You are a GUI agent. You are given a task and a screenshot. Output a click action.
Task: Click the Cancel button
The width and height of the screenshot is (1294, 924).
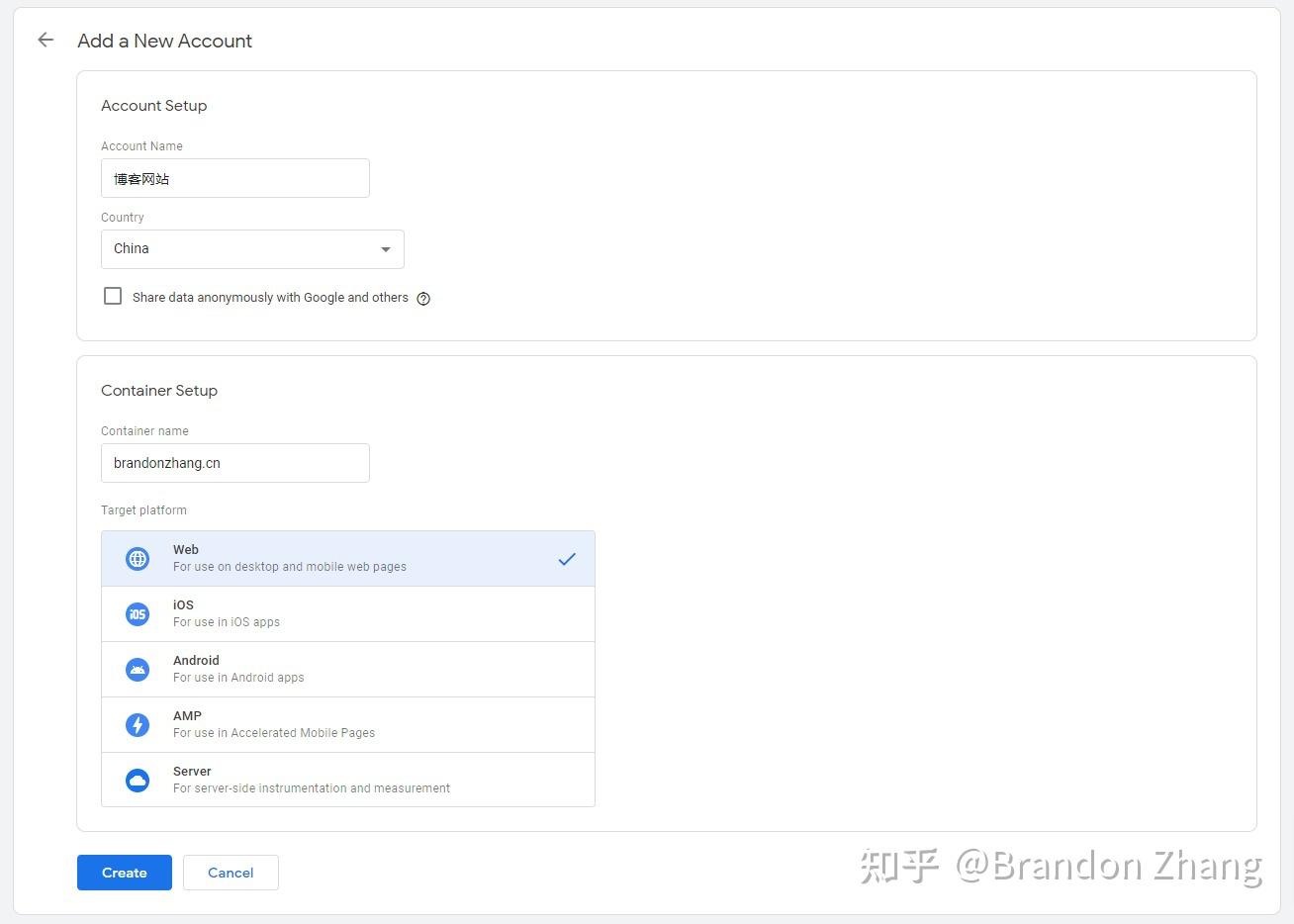[x=231, y=873]
